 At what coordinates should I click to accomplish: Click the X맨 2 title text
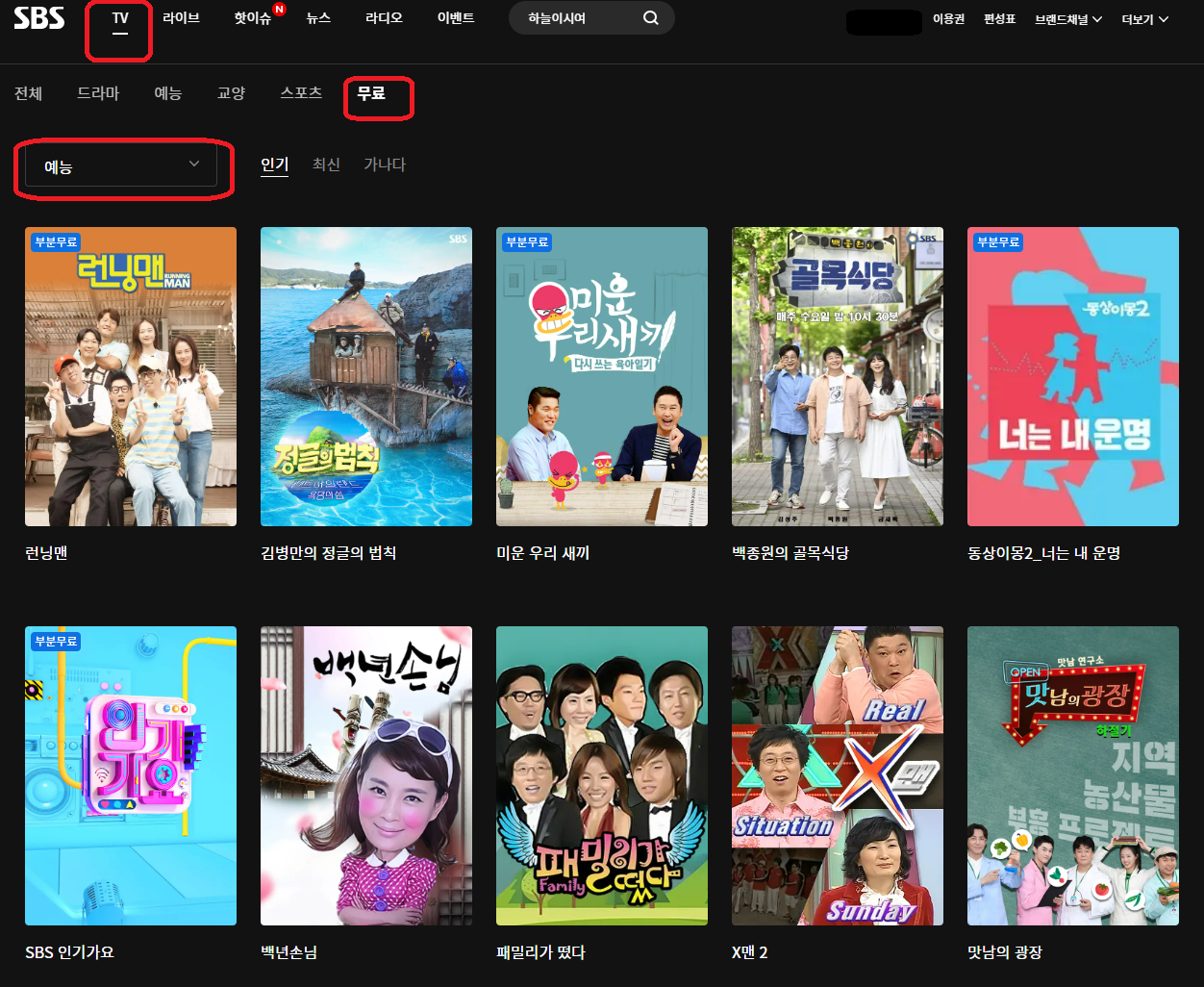[750, 952]
